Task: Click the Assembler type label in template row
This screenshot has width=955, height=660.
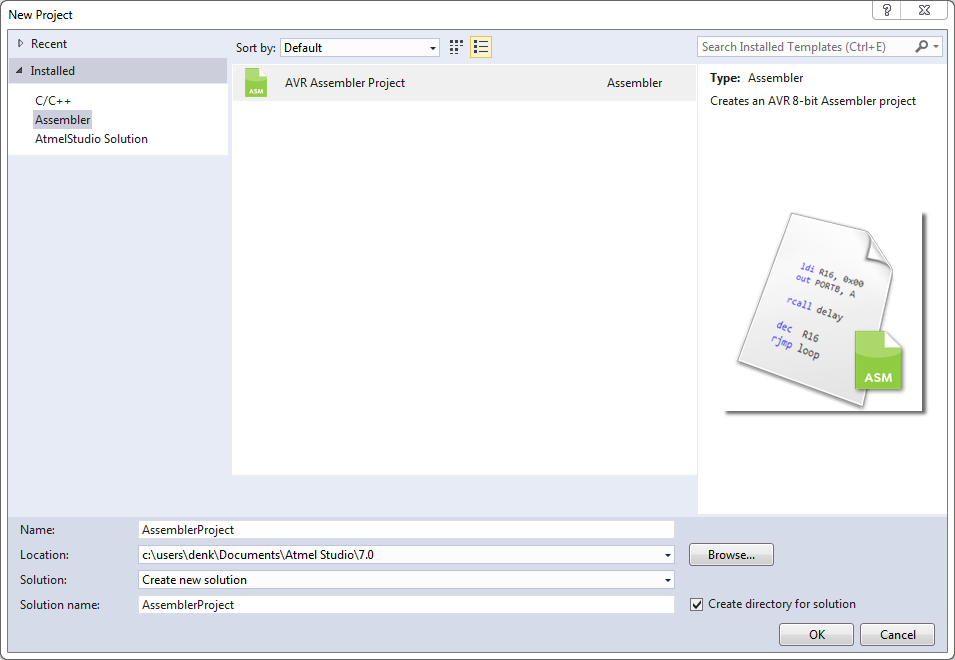Action: (x=634, y=83)
